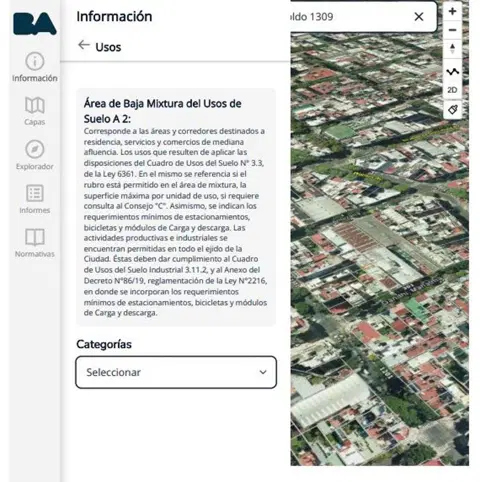Image resolution: width=480 pixels, height=482 pixels.
Task: Toggle the map to 2D view
Action: (x=452, y=90)
